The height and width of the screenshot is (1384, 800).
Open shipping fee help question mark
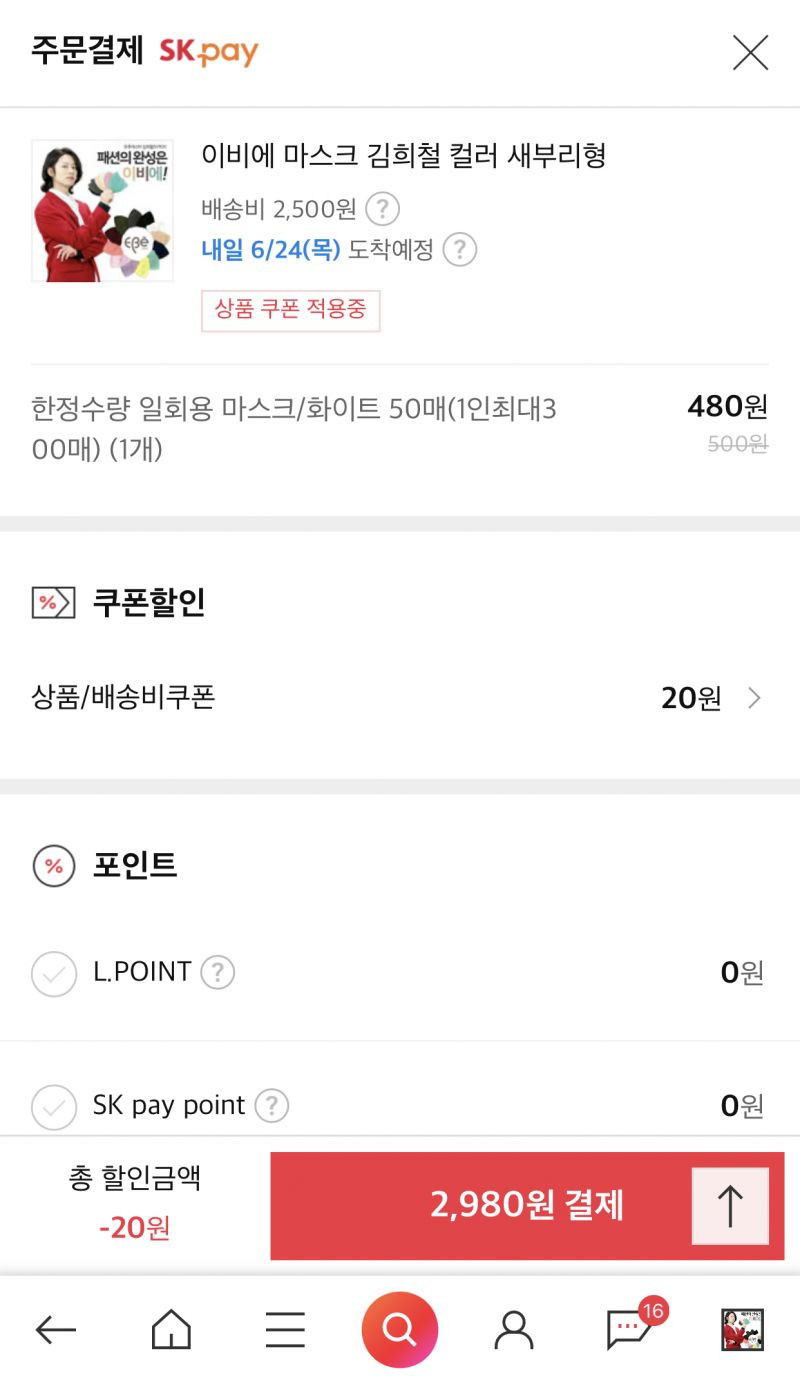(x=382, y=209)
